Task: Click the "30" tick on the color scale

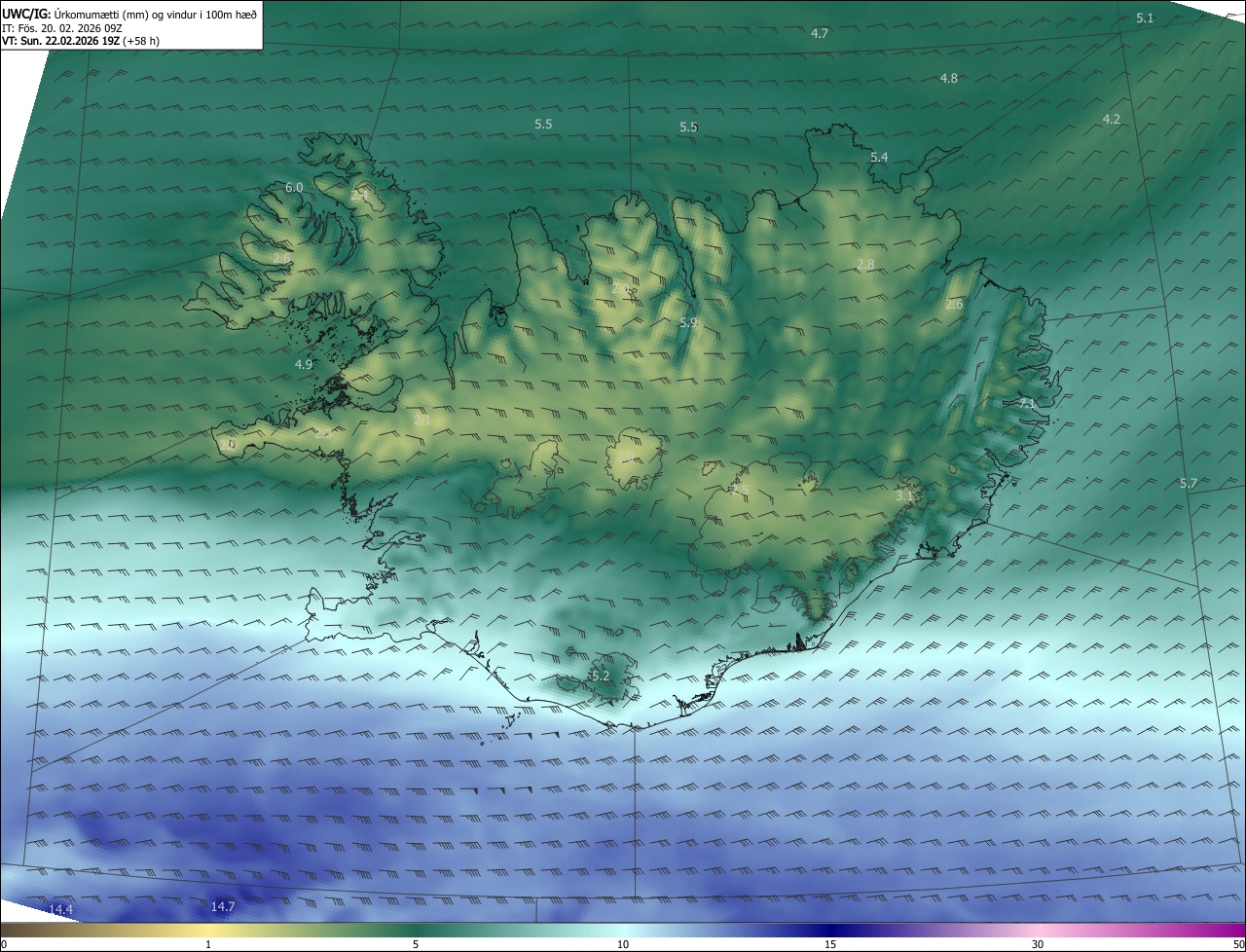Action: (1038, 944)
